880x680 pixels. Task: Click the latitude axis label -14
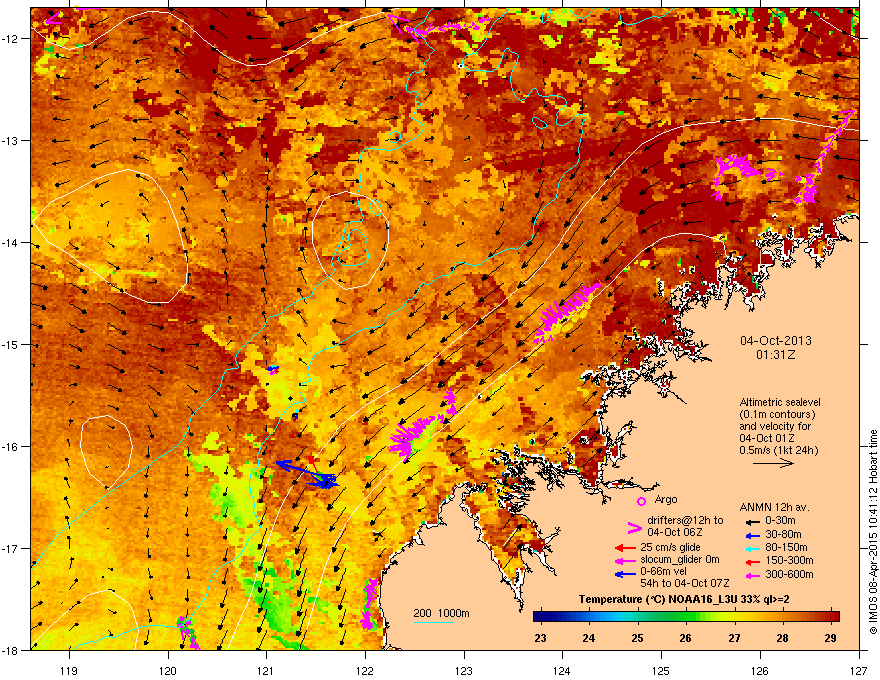click(x=11, y=242)
